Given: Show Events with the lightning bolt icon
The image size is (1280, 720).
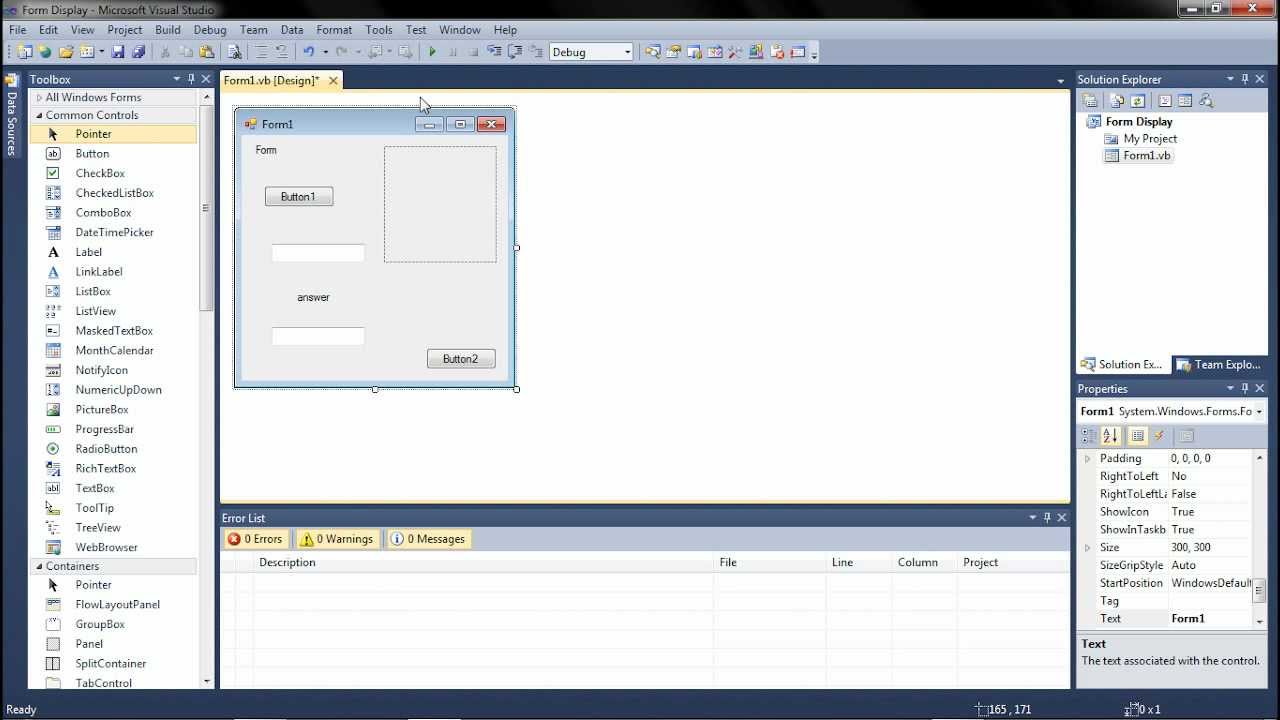Looking at the screenshot, I should (x=1159, y=436).
